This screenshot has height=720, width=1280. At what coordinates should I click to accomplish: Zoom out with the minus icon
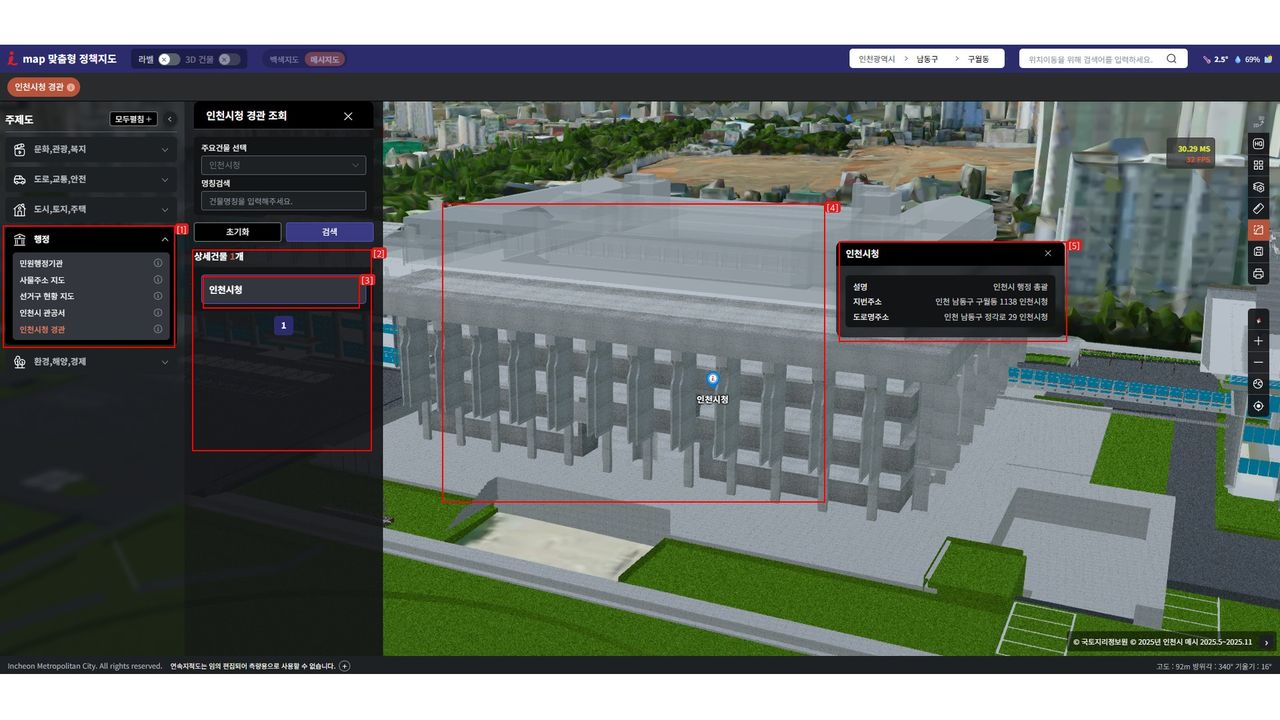click(x=1258, y=362)
